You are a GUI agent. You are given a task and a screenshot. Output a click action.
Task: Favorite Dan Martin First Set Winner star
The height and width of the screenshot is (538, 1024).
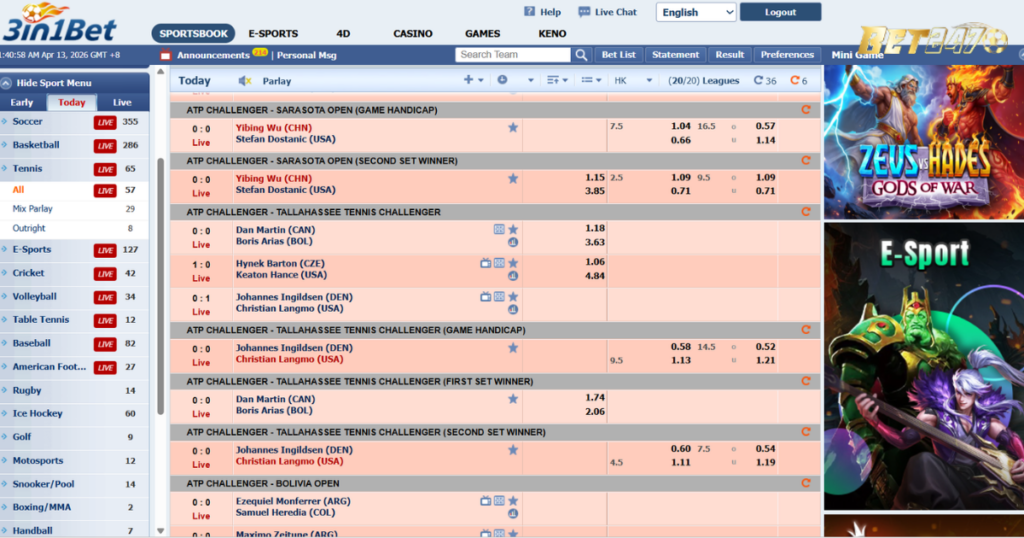513,399
